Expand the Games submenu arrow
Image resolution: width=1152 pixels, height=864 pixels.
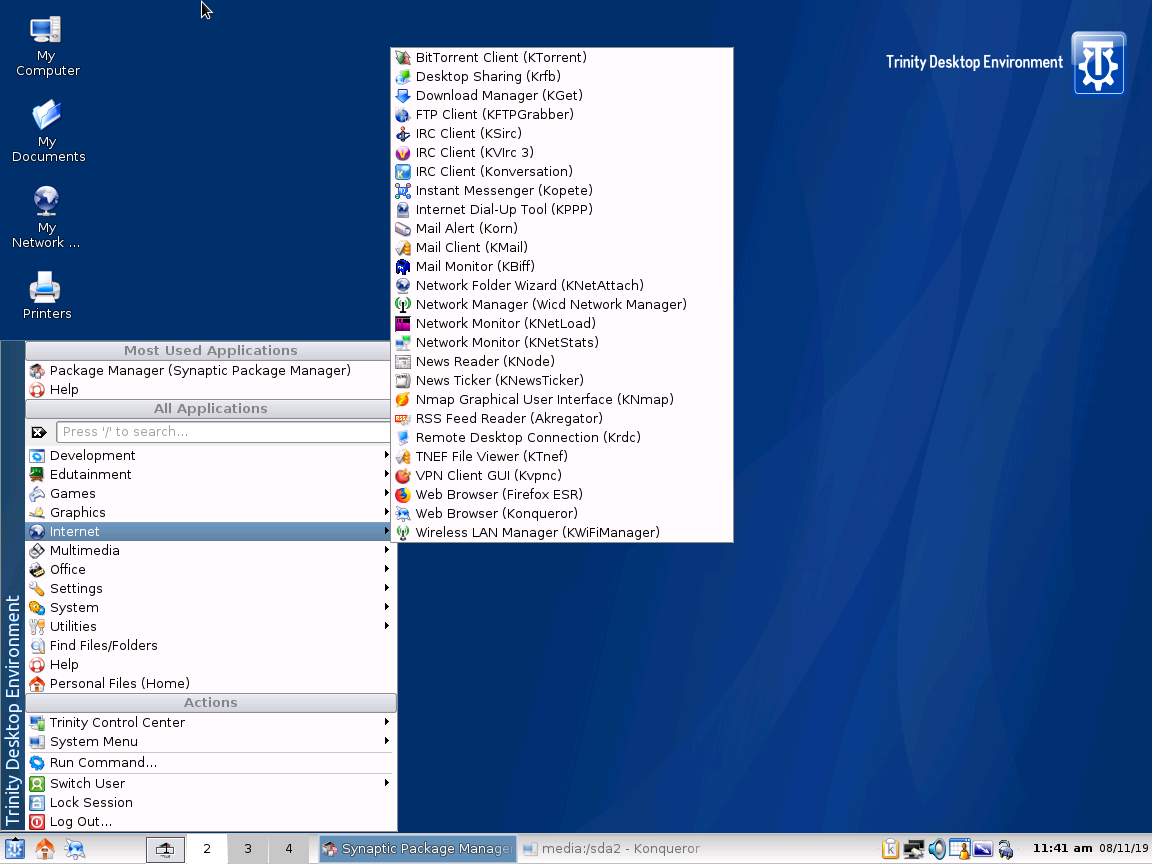[x=386, y=494]
